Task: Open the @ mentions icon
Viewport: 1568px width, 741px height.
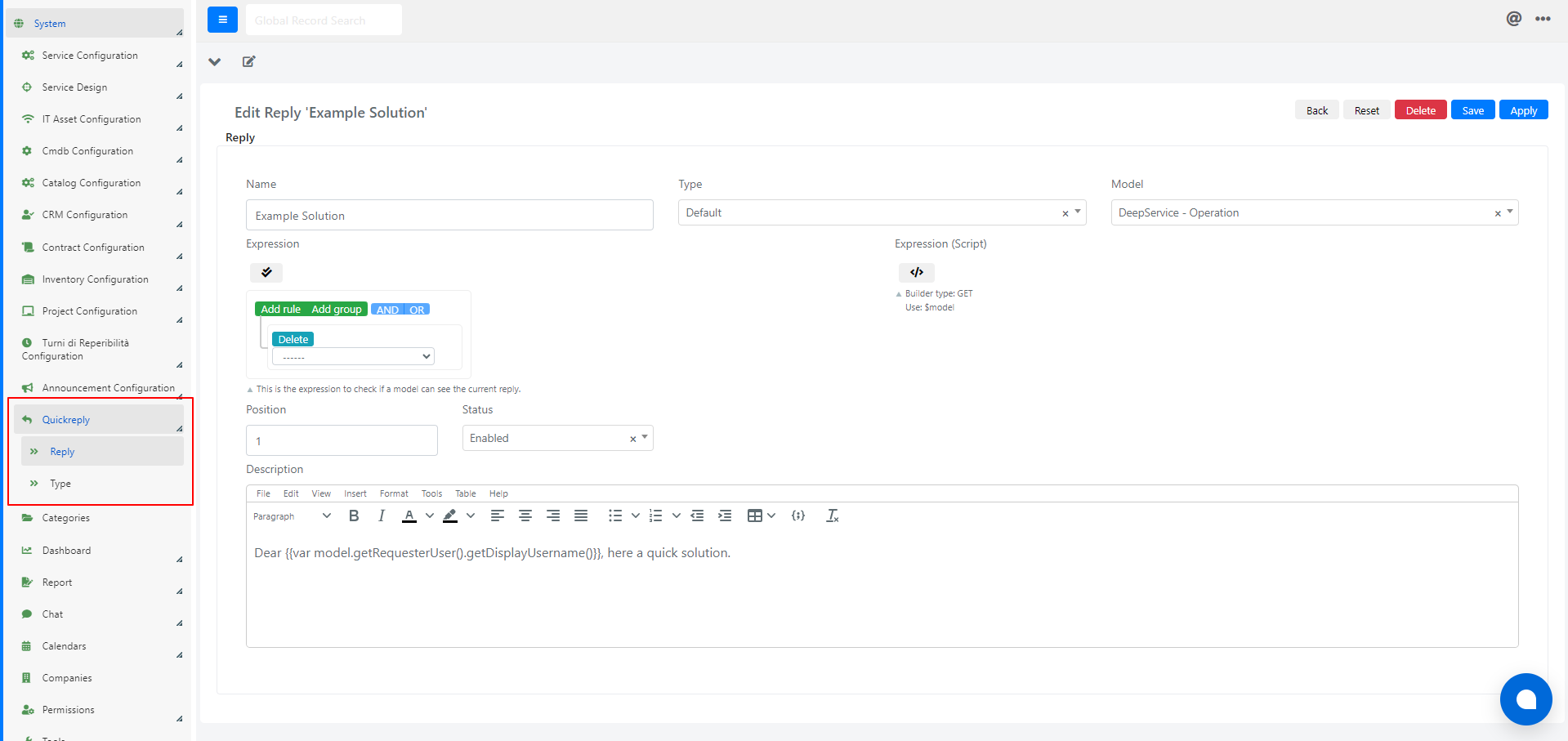Action: (x=1513, y=19)
